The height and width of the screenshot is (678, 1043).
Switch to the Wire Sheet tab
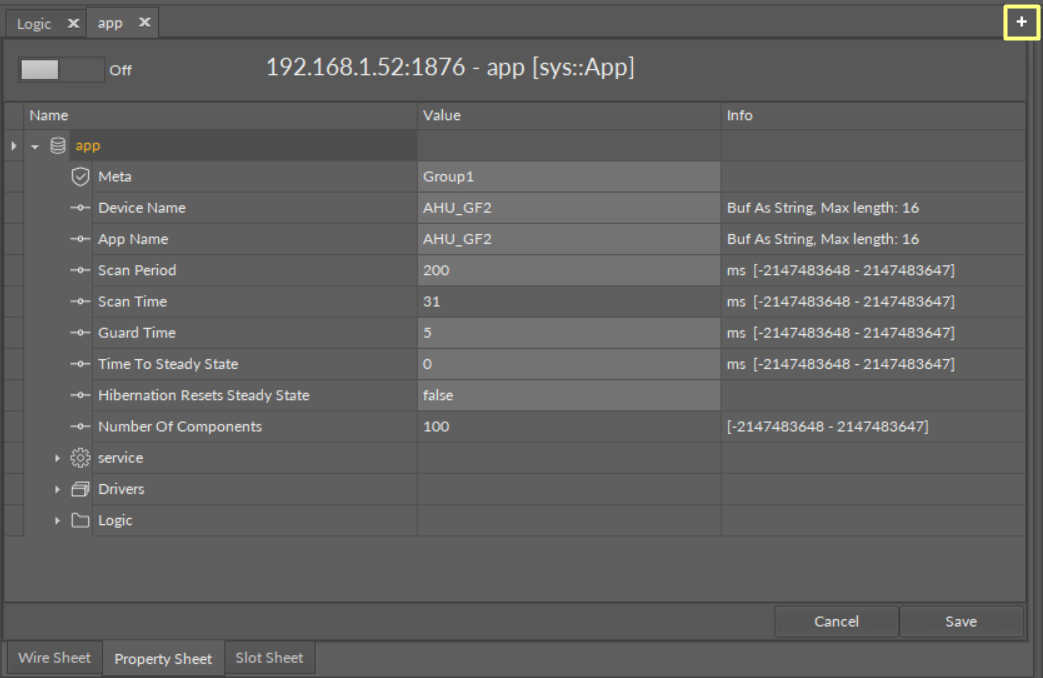(x=54, y=658)
